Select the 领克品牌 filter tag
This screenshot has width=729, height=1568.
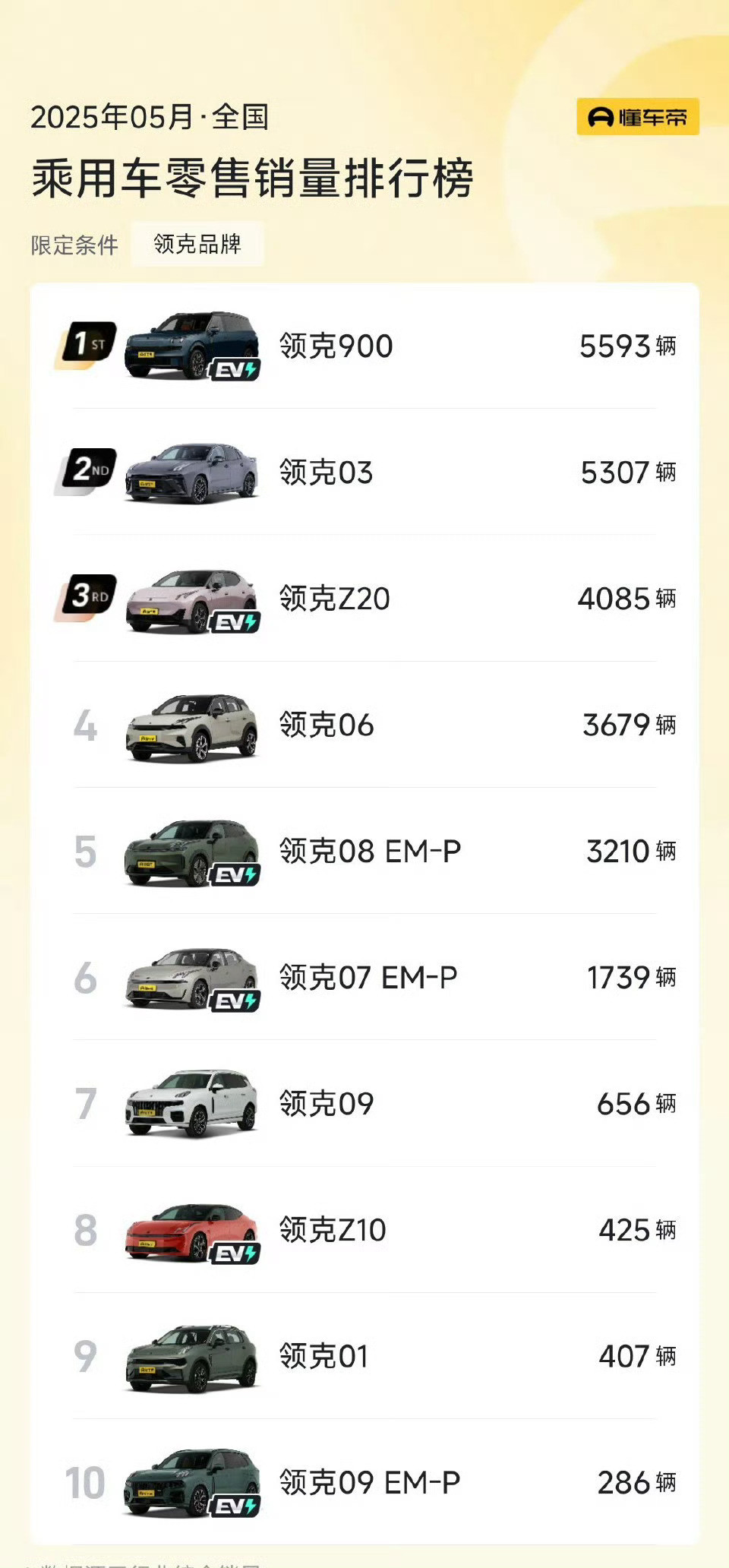197,244
